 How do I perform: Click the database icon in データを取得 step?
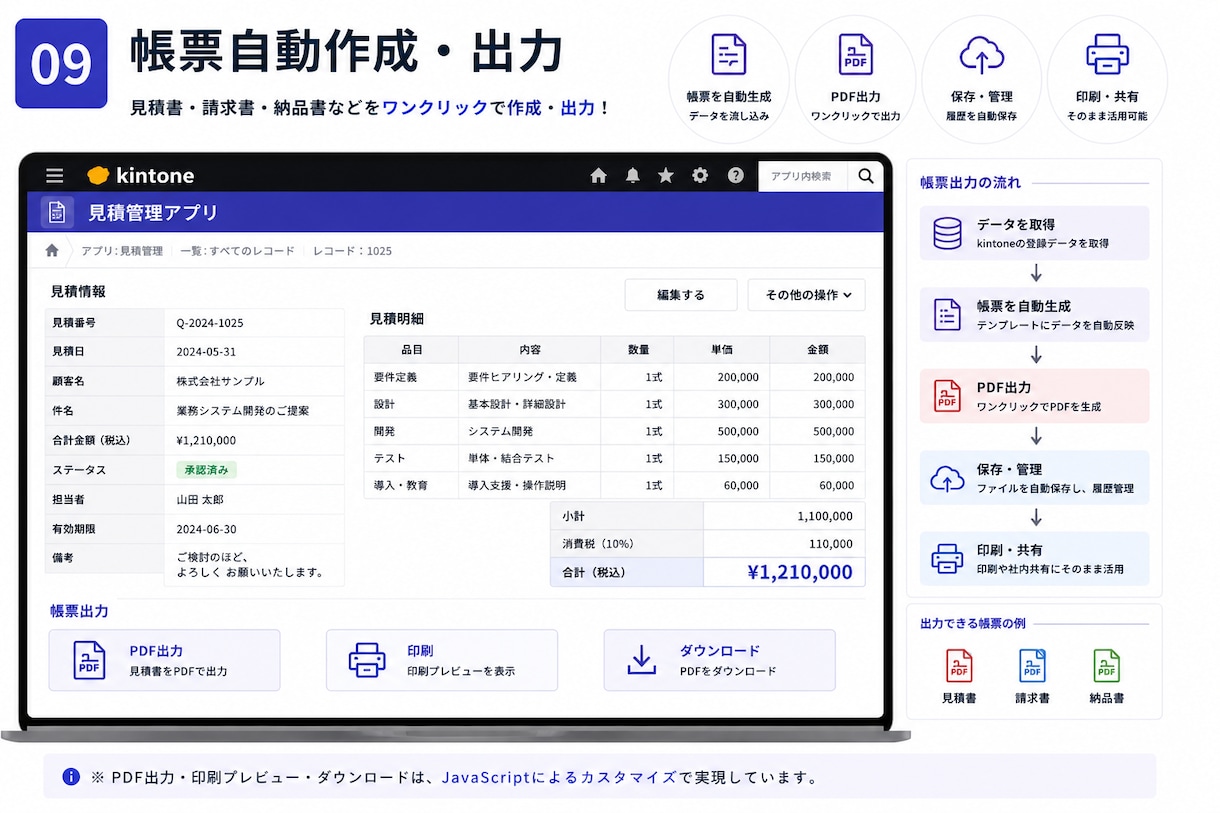click(x=947, y=233)
